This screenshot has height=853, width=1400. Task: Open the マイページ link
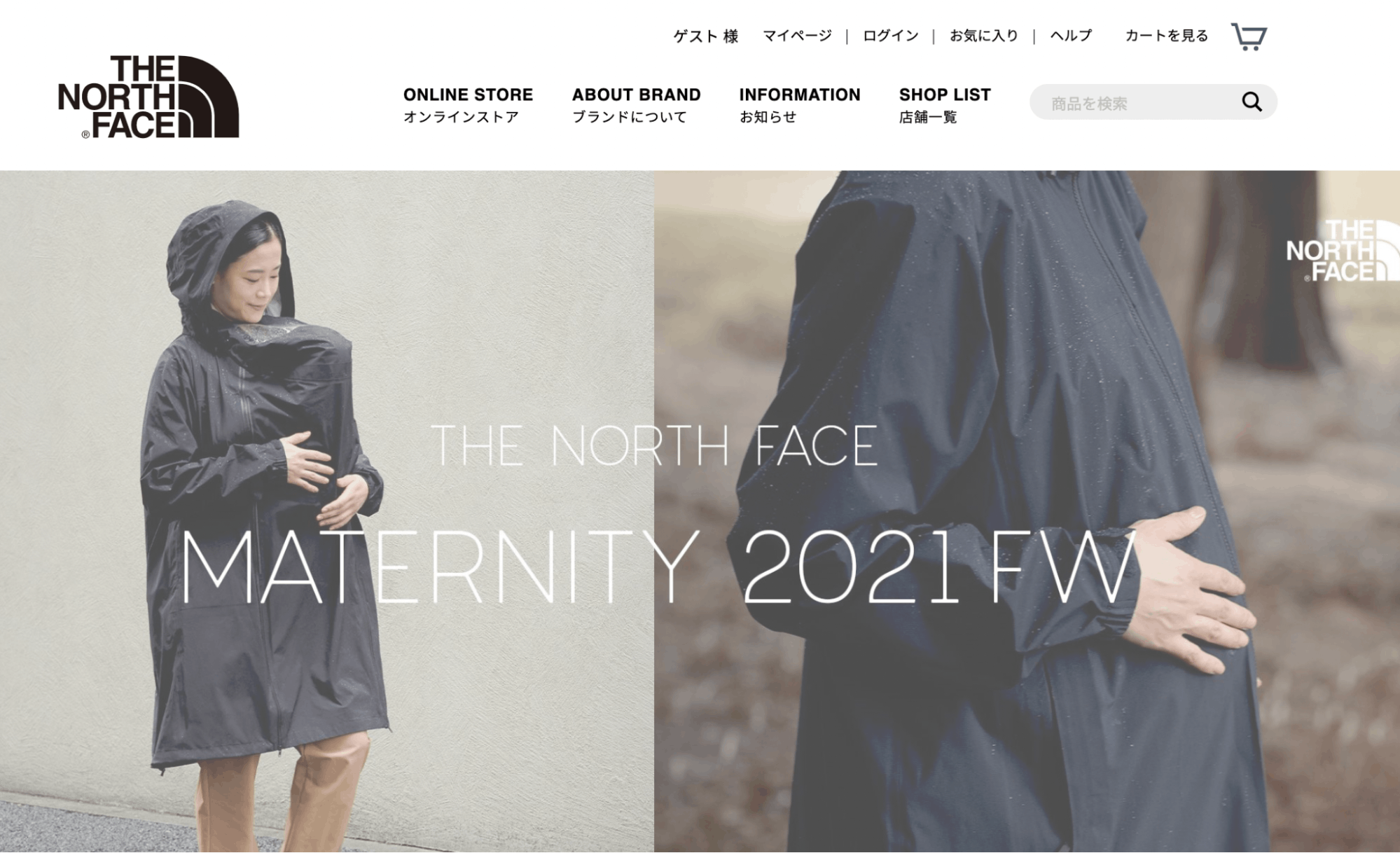coord(797,36)
